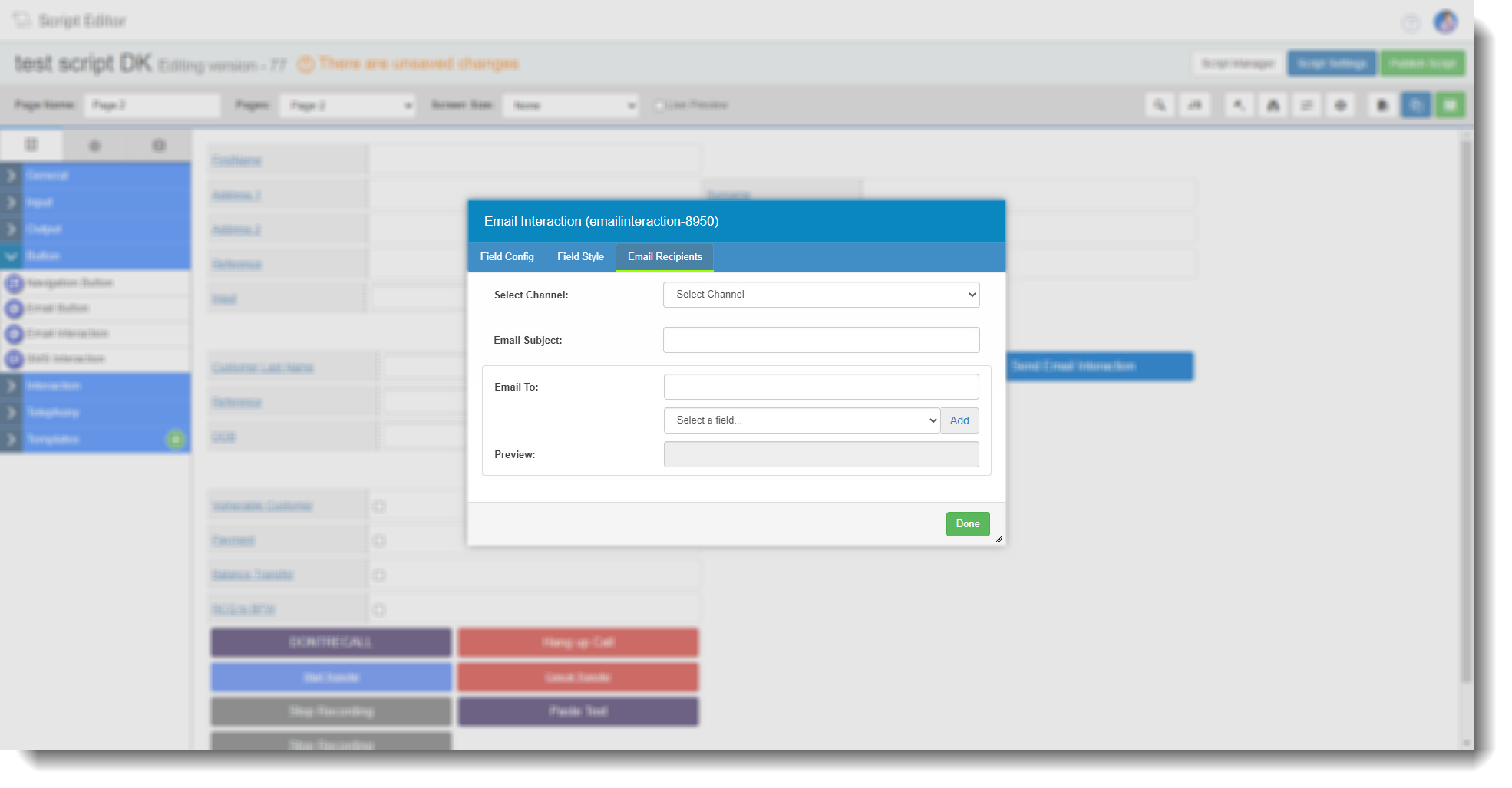Click the Email To input field
This screenshot has height=788, width=1512.
point(821,387)
